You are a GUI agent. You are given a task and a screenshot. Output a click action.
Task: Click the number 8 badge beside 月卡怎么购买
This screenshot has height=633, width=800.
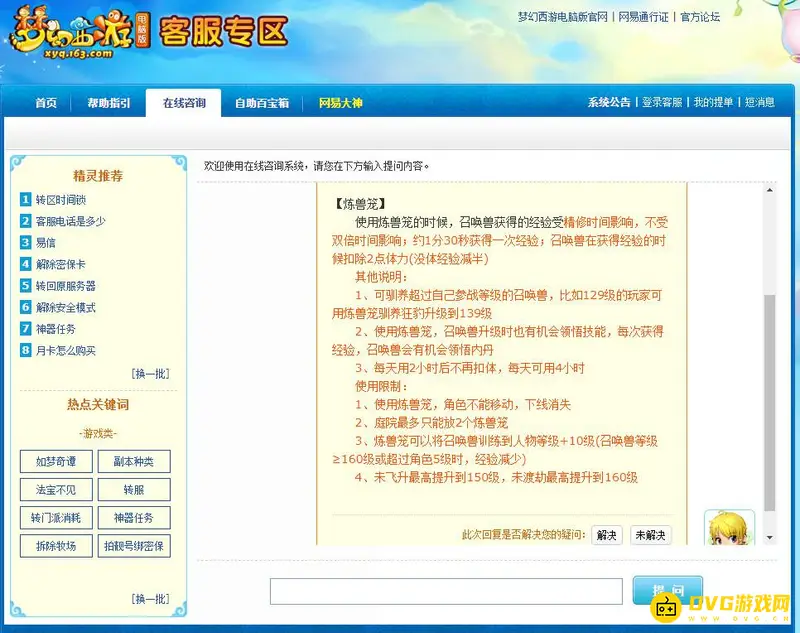[26, 350]
